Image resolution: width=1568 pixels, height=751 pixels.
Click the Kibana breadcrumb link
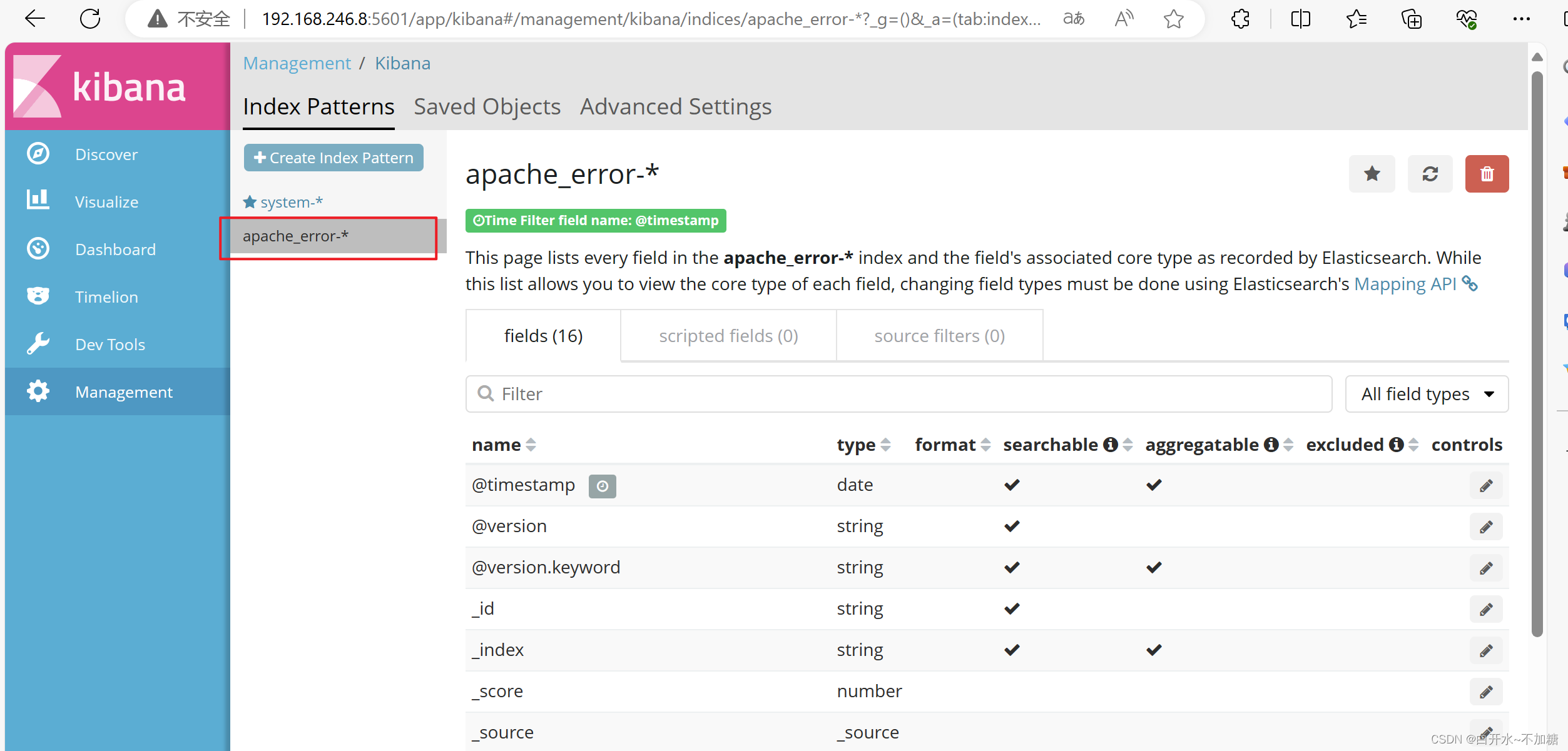point(402,63)
